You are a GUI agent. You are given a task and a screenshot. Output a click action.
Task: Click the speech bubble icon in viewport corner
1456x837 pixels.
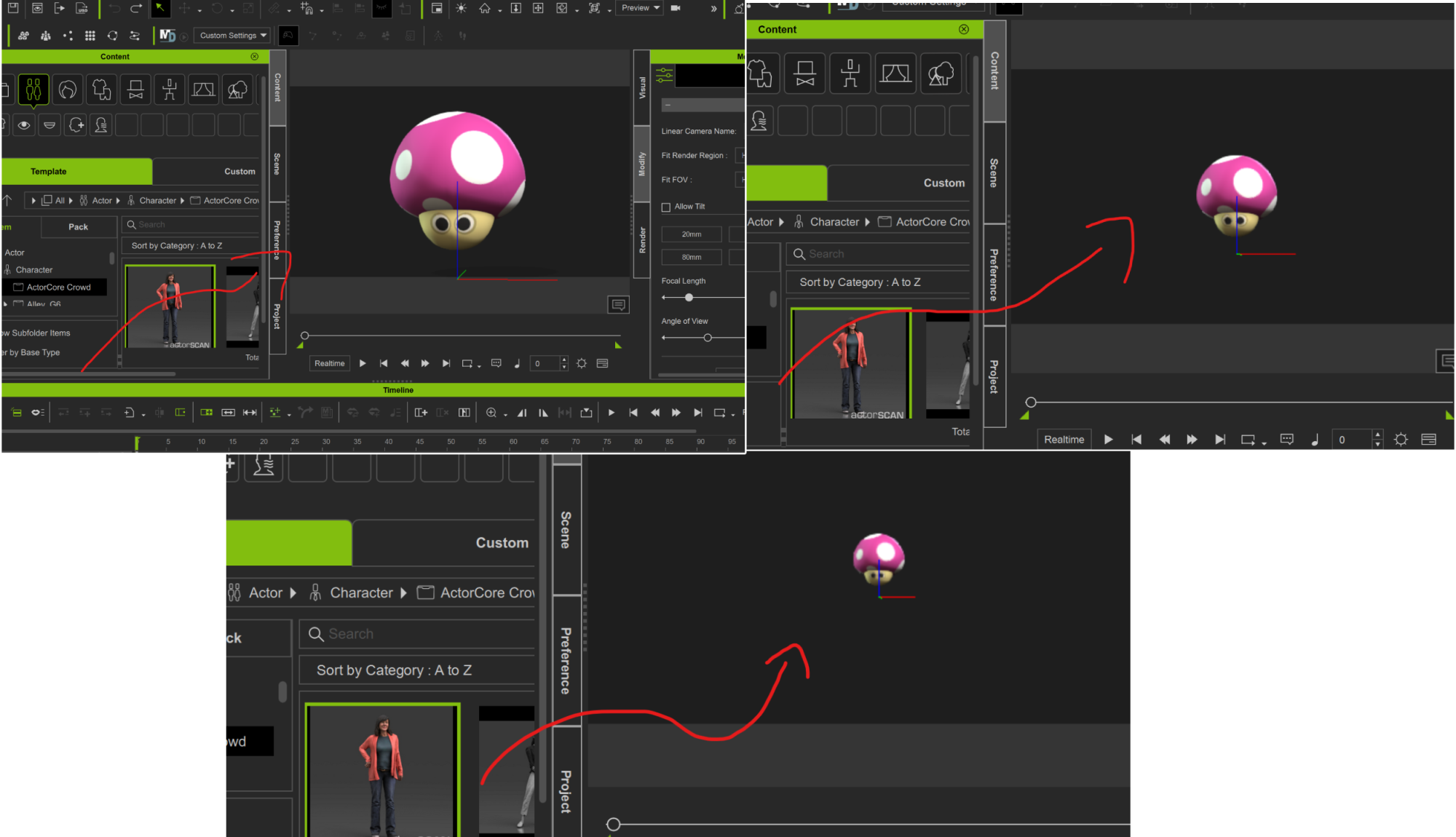618,304
